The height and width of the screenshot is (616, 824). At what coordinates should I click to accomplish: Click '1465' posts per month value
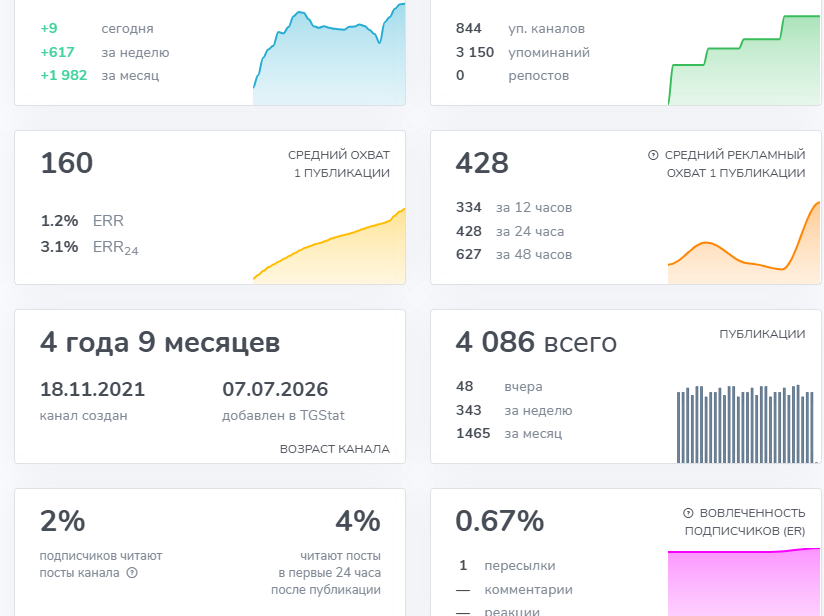(x=473, y=433)
